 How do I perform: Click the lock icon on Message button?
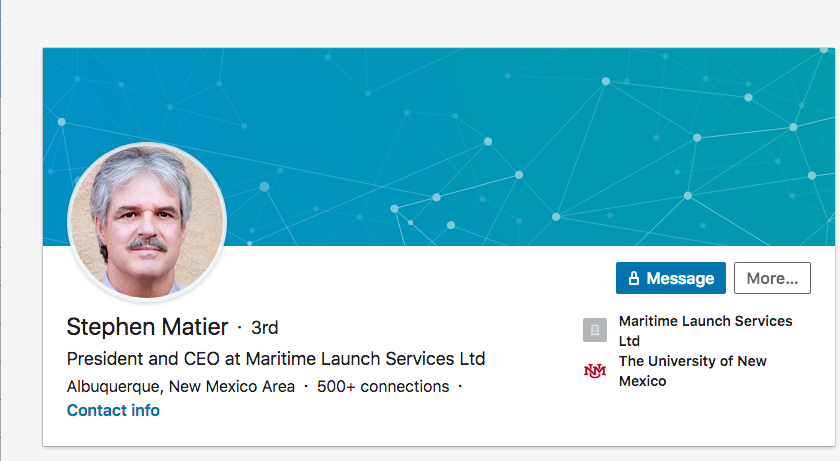pos(633,279)
